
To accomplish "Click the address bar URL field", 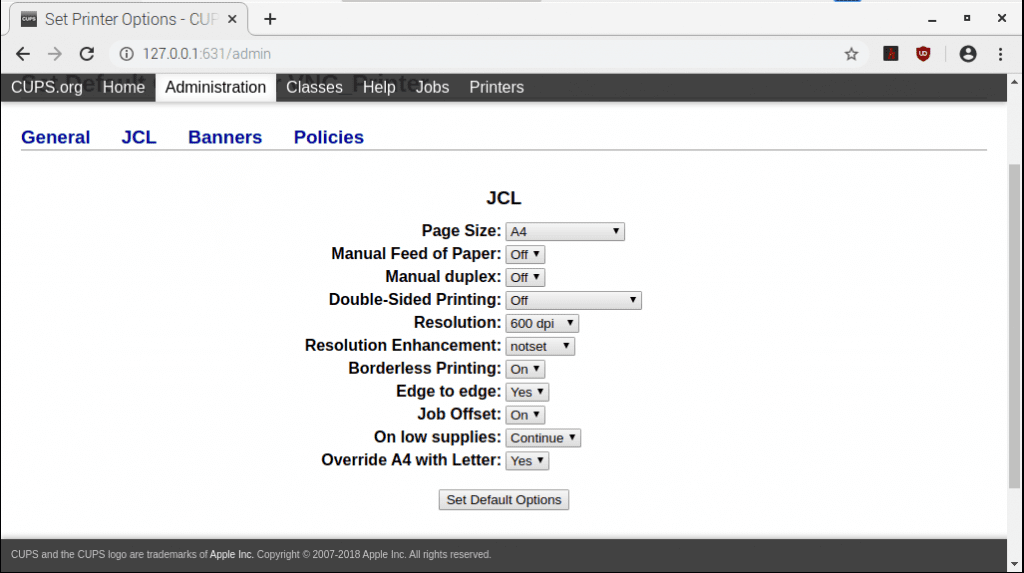I will click(480, 54).
